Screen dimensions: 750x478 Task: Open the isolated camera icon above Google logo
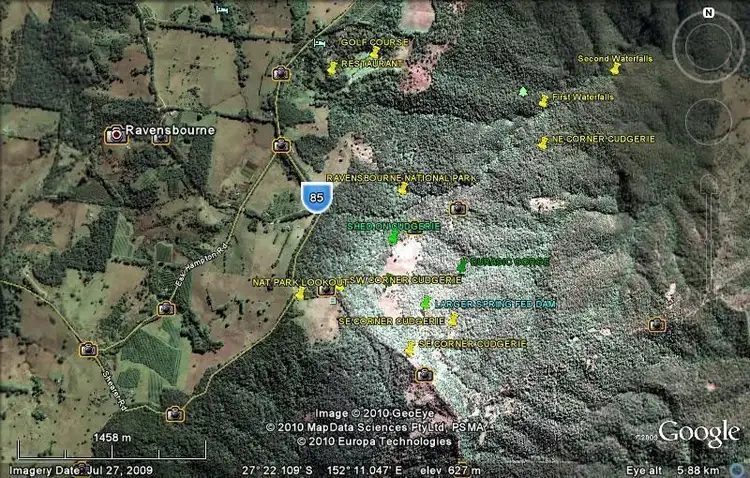pos(657,325)
